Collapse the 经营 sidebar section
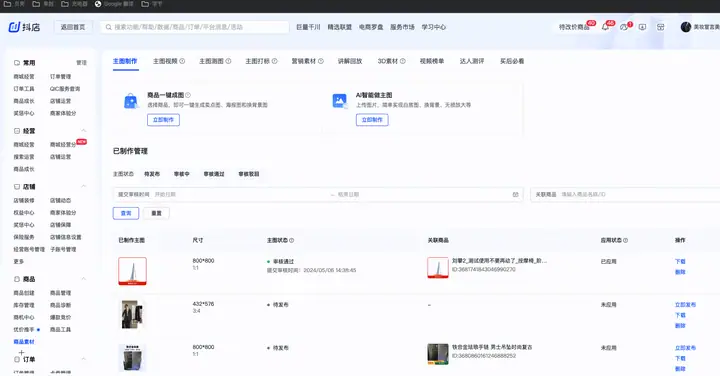The width and height of the screenshot is (720, 376). pos(84,131)
